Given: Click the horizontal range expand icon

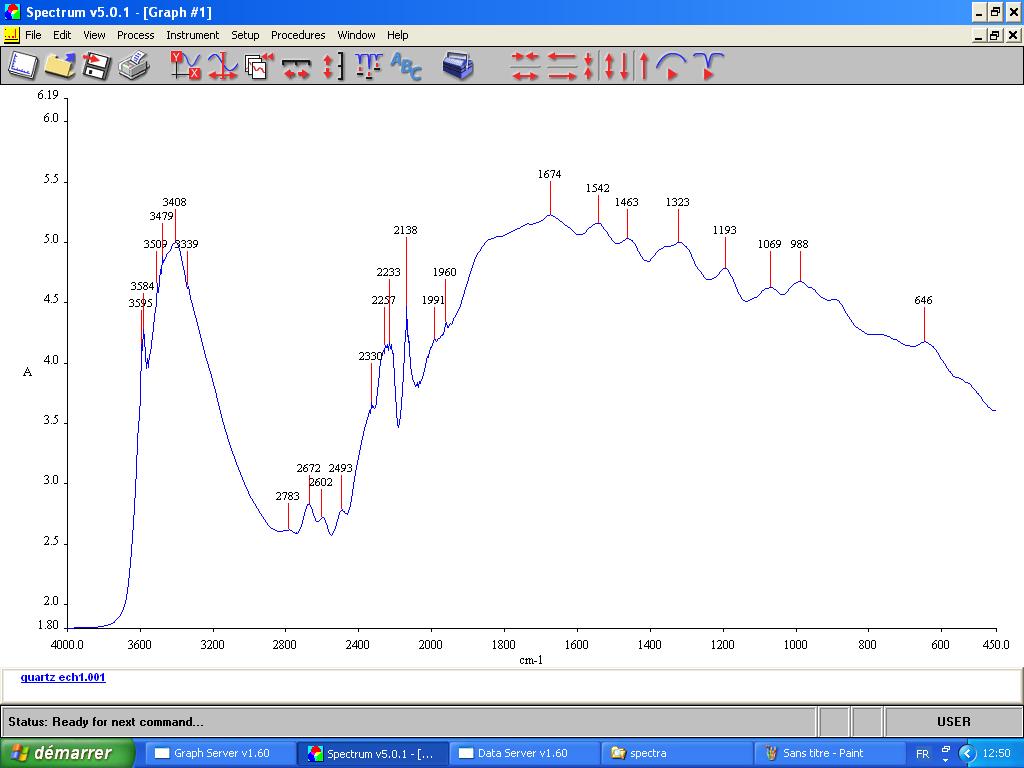Looking at the screenshot, I should coord(296,66).
